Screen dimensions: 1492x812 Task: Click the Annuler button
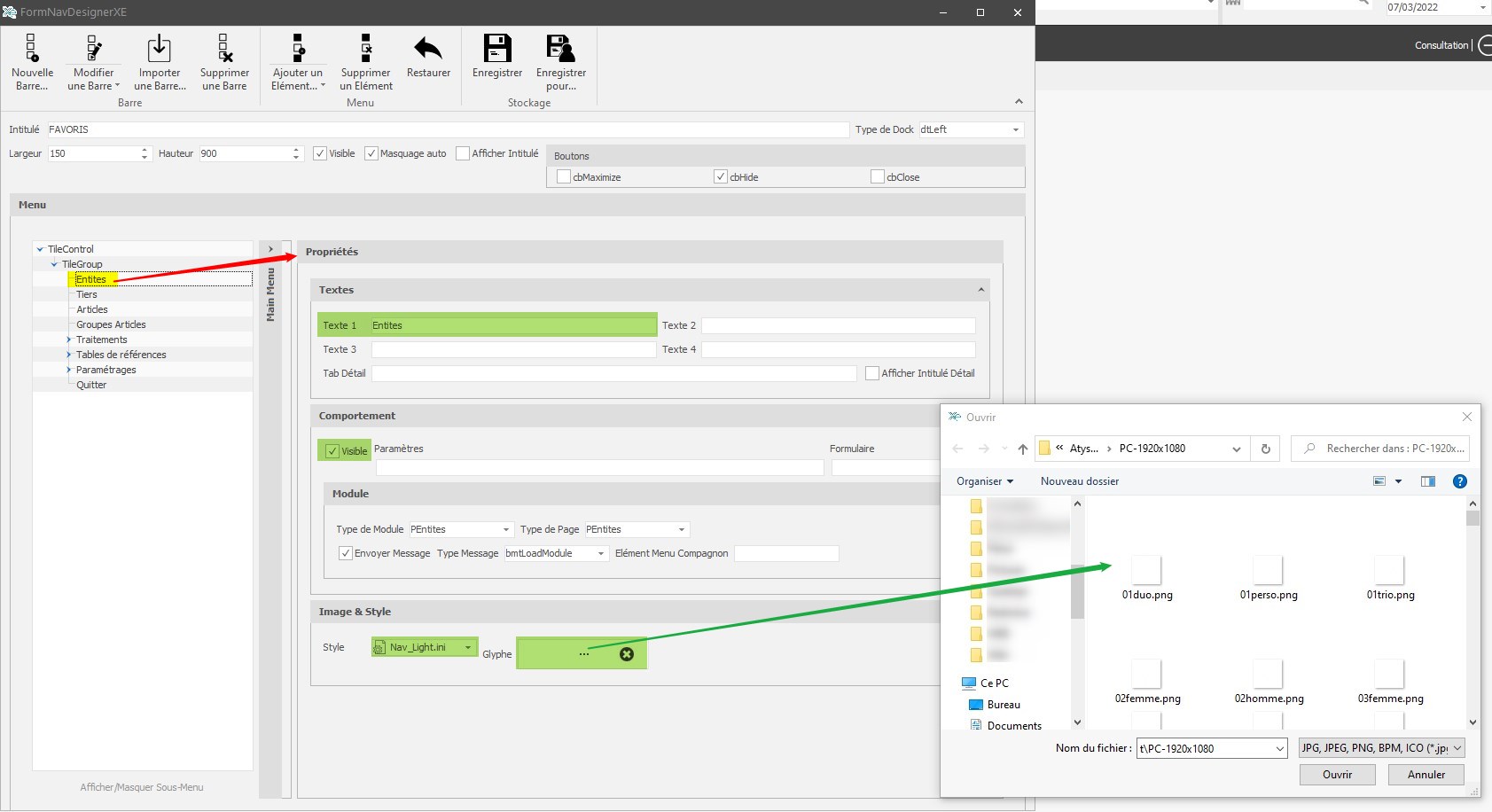(1426, 775)
